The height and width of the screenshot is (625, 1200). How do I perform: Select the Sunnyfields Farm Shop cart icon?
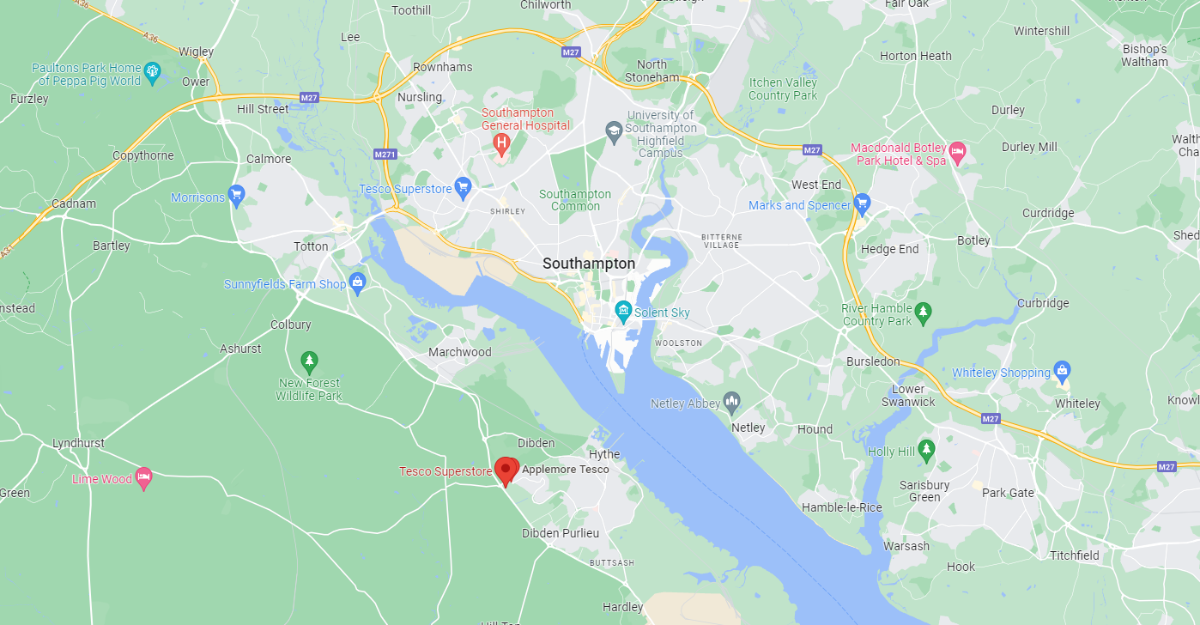pos(357,282)
